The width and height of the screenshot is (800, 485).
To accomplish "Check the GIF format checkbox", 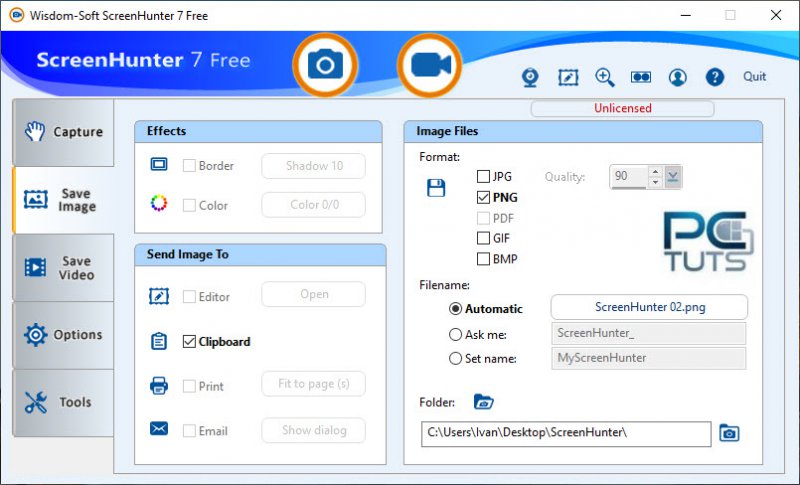I will (x=483, y=238).
